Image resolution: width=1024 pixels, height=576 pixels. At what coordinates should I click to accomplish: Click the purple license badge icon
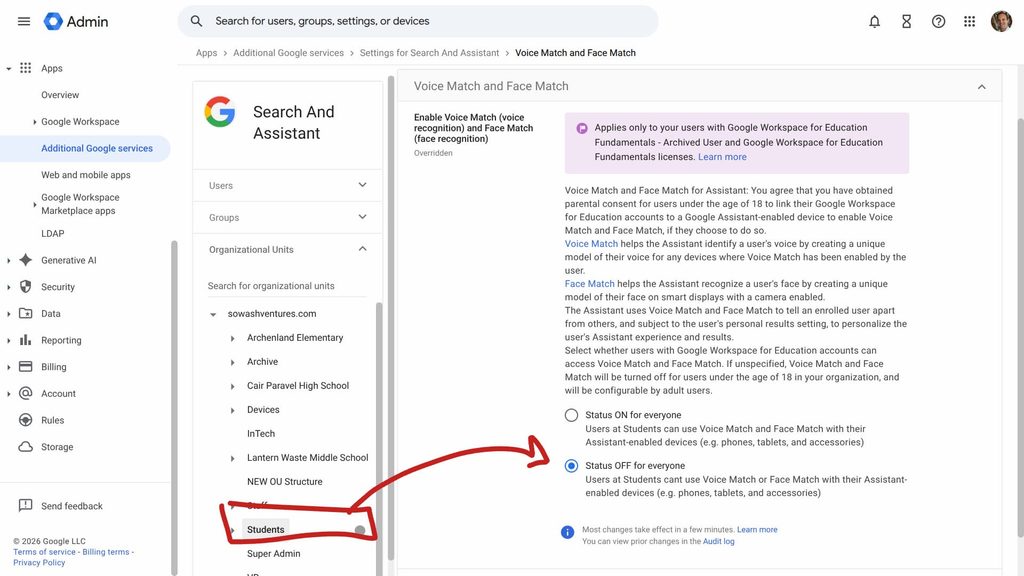tap(582, 128)
